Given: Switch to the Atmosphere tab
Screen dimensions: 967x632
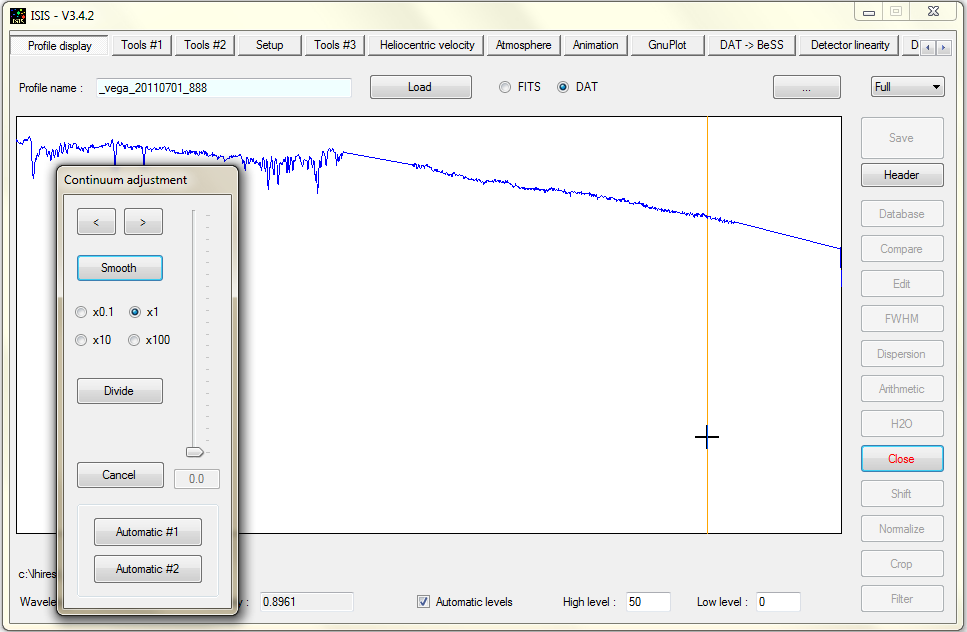Looking at the screenshot, I should click(x=523, y=45).
